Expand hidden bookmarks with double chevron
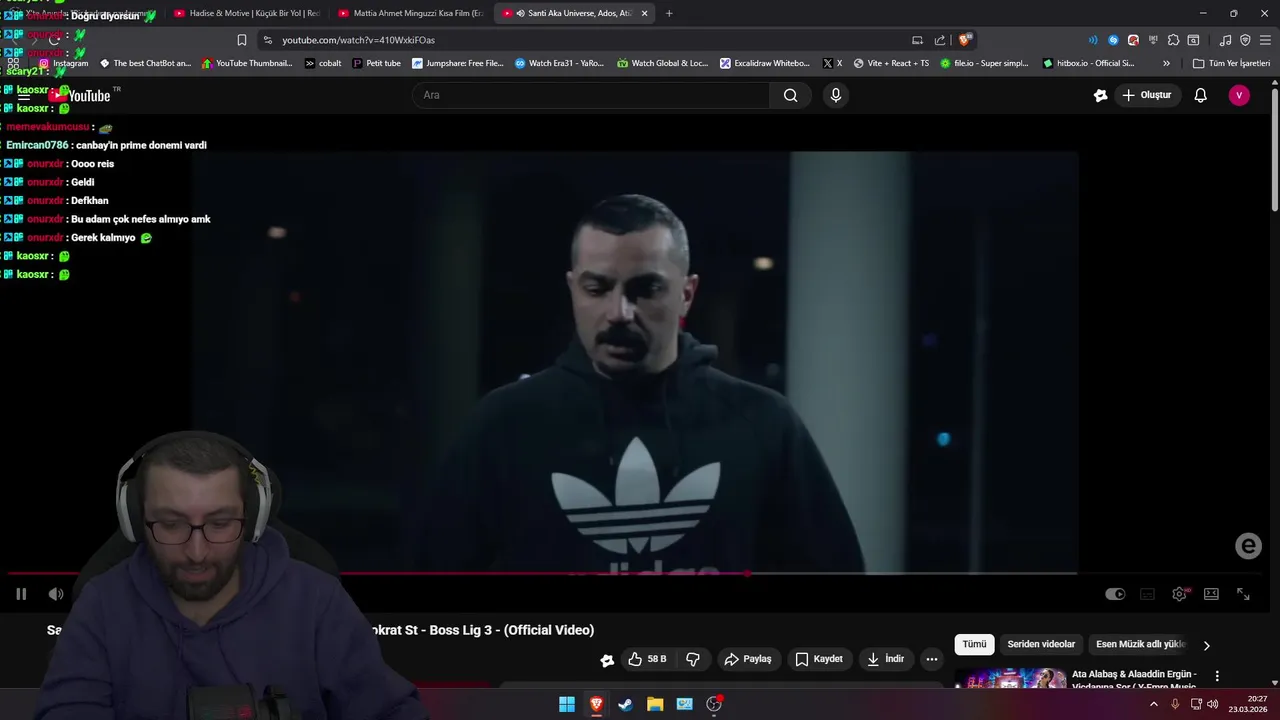The image size is (1280, 720). pyautogui.click(x=1166, y=63)
